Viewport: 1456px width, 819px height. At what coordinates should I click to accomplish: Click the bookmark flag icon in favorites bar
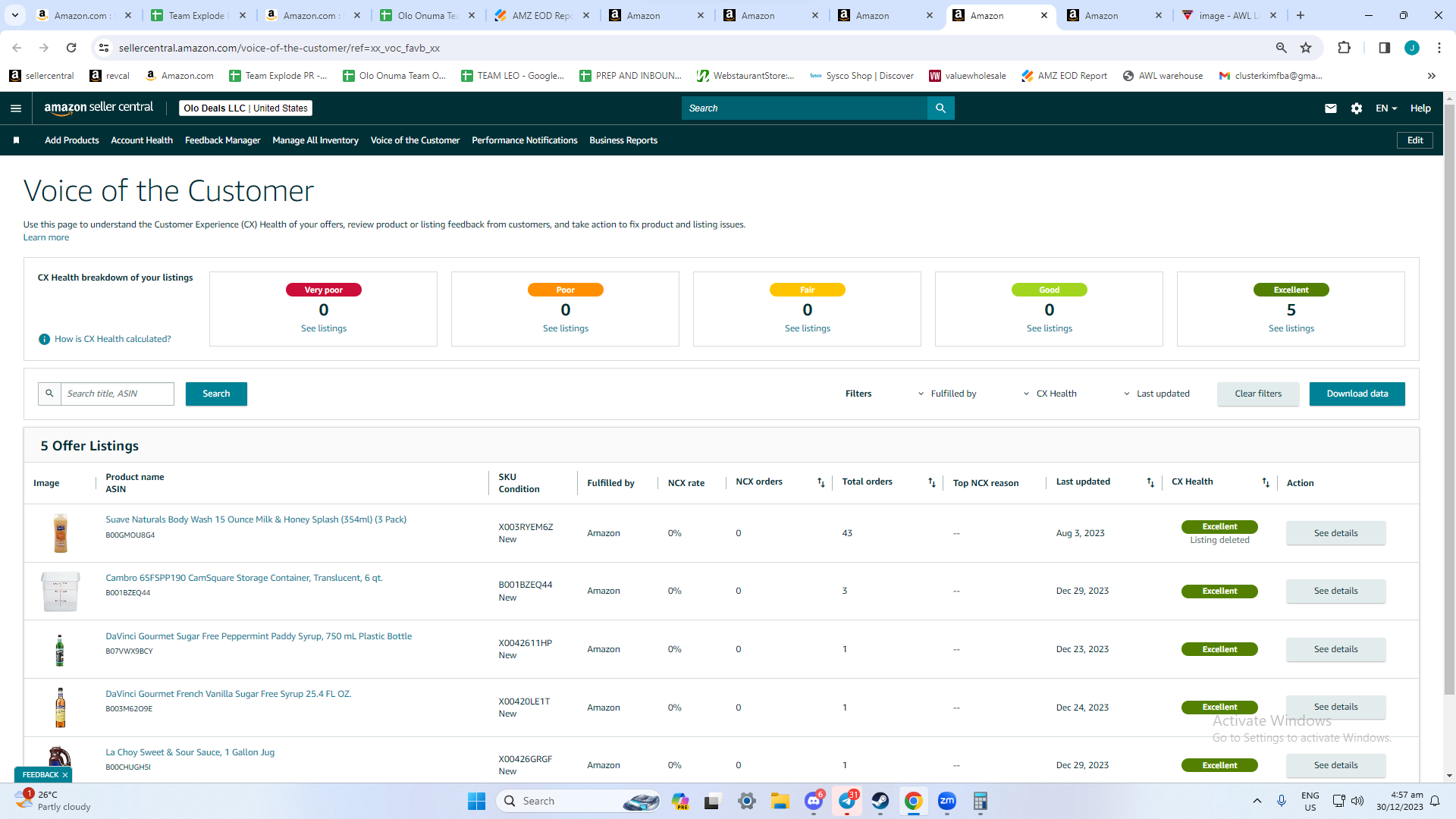(16, 140)
